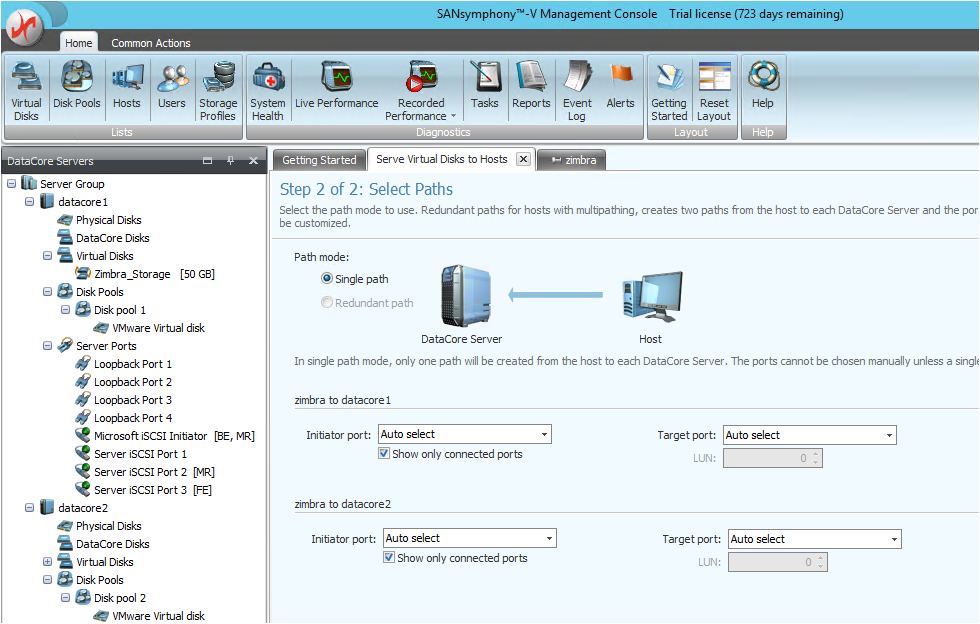
Task: Select Loopback Port 4 in tree
Action: point(124,418)
